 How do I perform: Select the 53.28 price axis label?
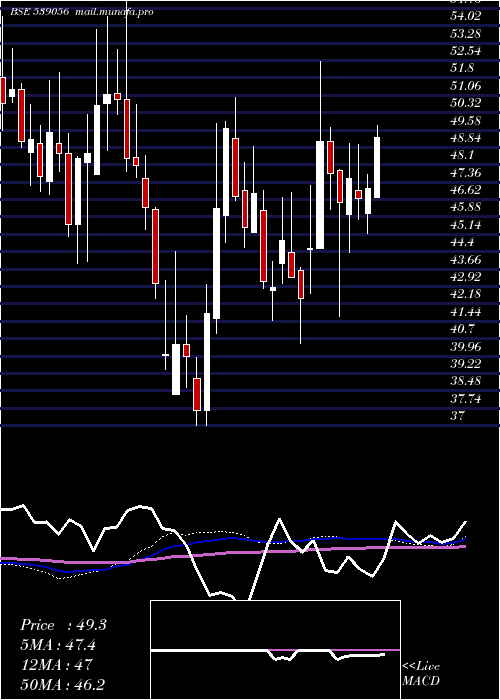(x=466, y=33)
